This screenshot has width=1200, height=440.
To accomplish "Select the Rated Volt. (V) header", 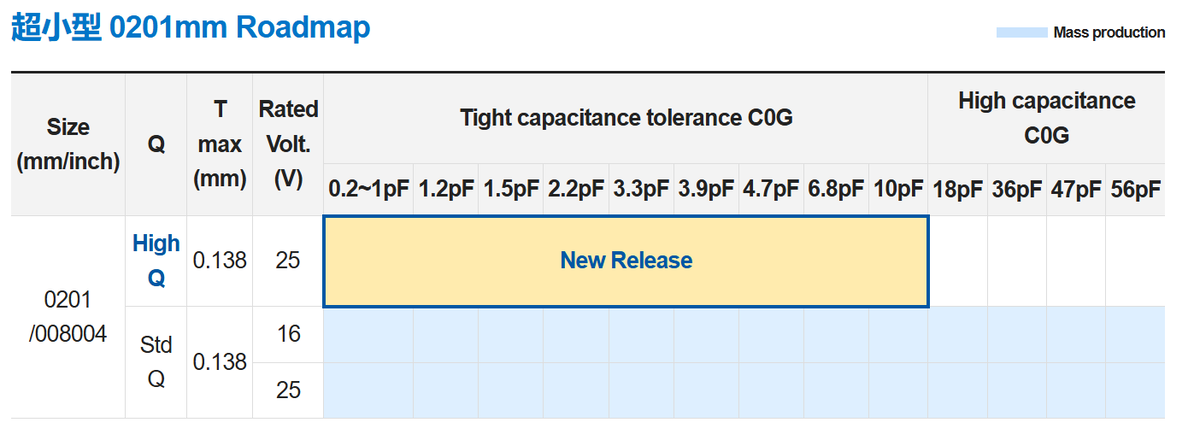I will tap(288, 144).
